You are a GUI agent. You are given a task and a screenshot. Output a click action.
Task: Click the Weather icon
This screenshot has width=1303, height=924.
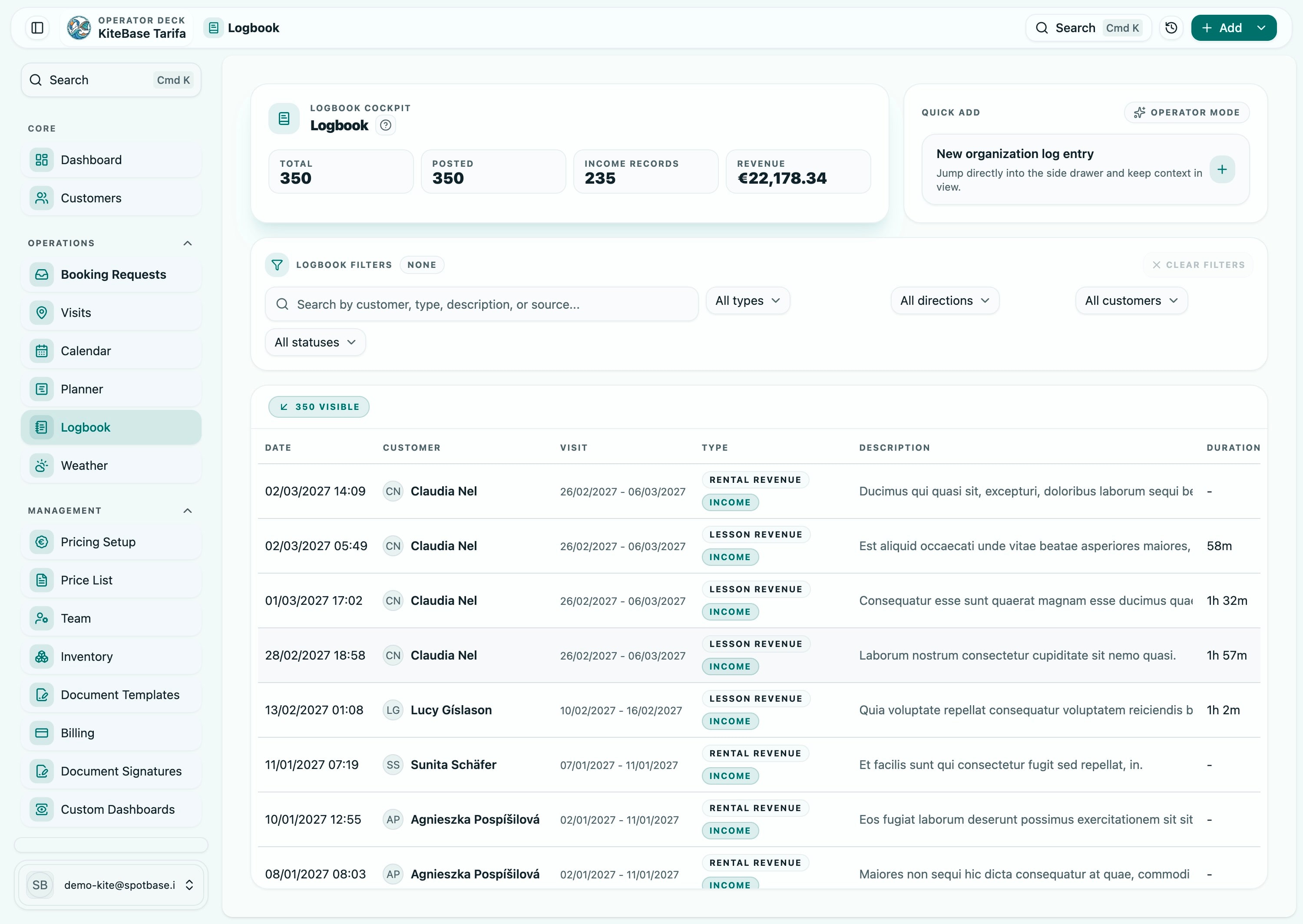pyautogui.click(x=41, y=465)
